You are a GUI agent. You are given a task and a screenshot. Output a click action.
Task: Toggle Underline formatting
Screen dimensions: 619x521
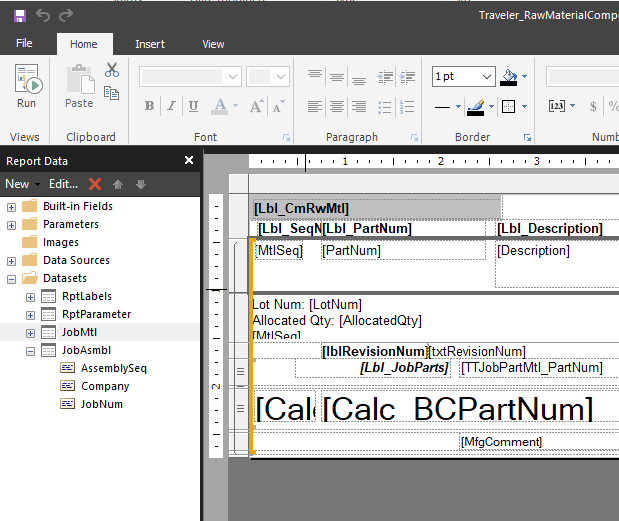[193, 106]
